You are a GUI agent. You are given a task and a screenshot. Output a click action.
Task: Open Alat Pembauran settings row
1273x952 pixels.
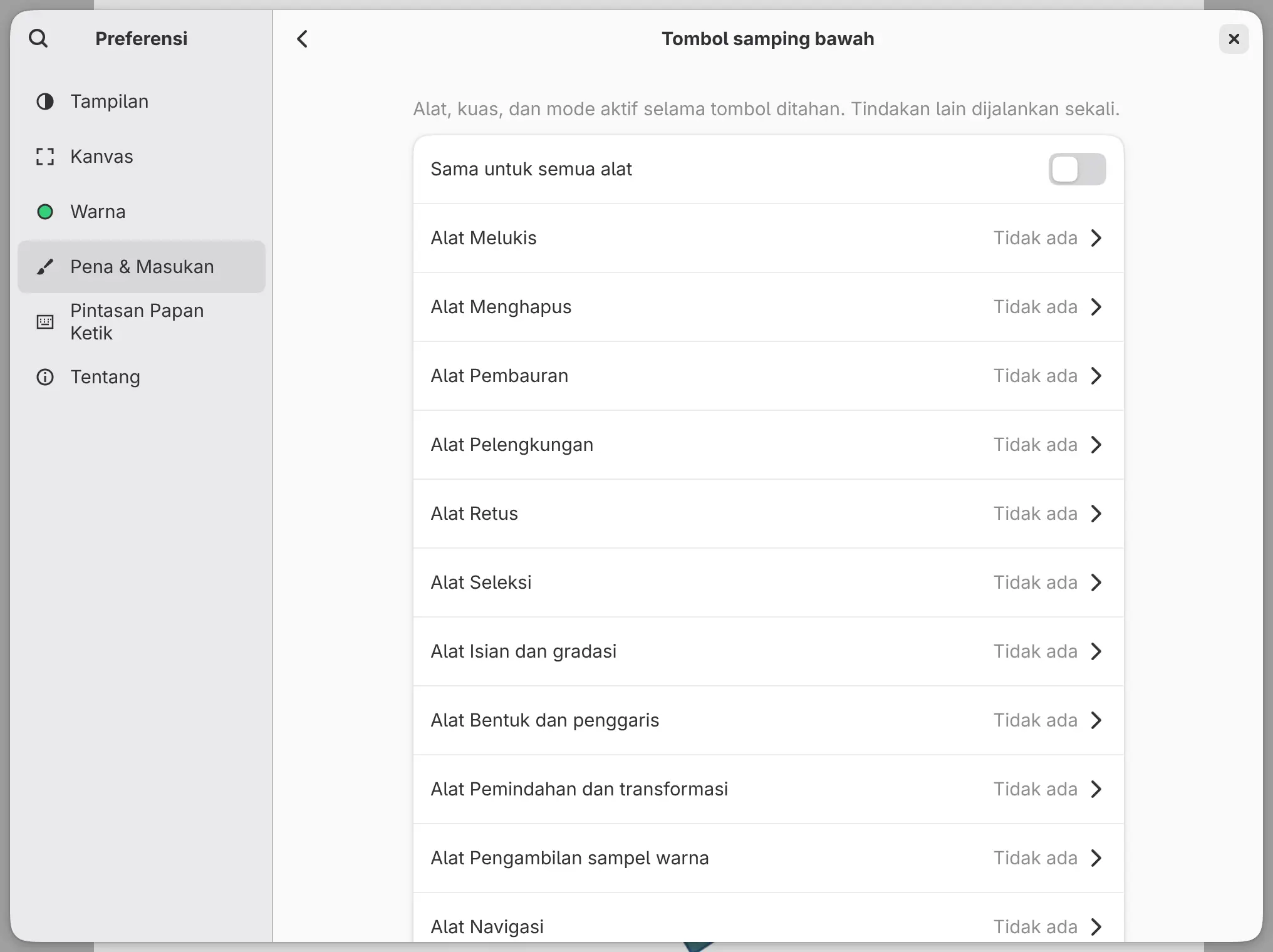click(768, 376)
